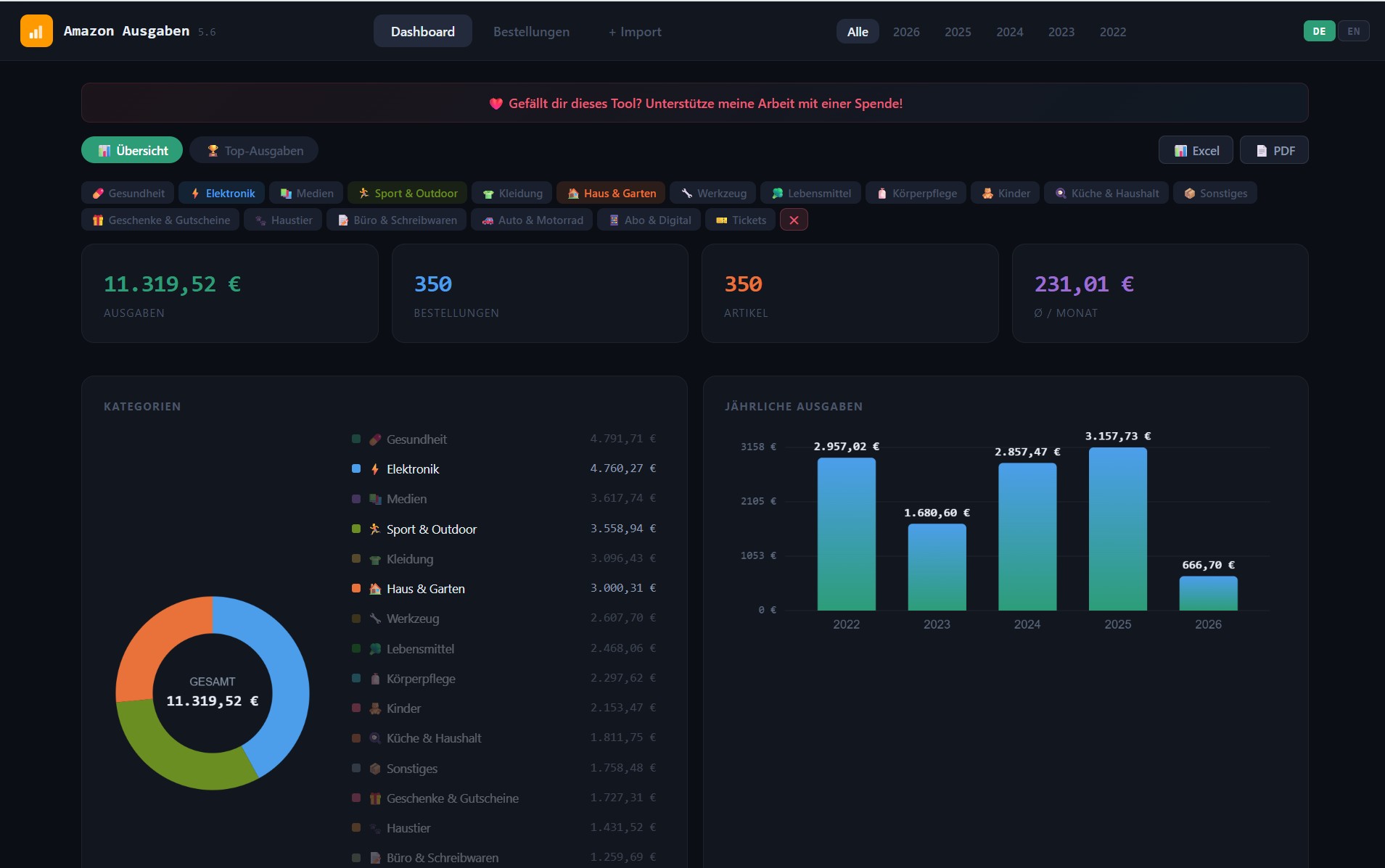Toggle the Büro & Schreibwaren filter chip
Screen dimensions: 1385x868
pyautogui.click(x=396, y=220)
